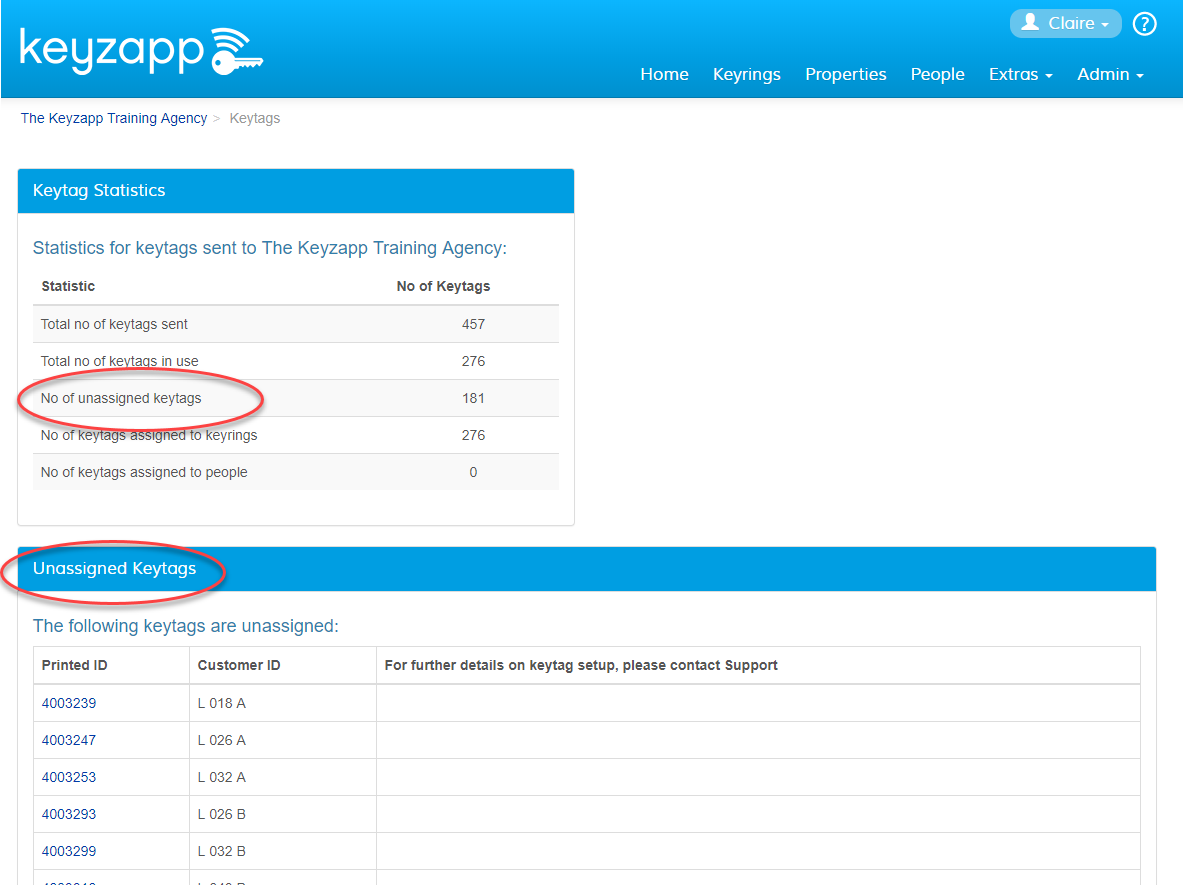Screen dimensions: 1183x885
Task: Select the 'Total no of keytags sent' row label
Action: coord(114,324)
